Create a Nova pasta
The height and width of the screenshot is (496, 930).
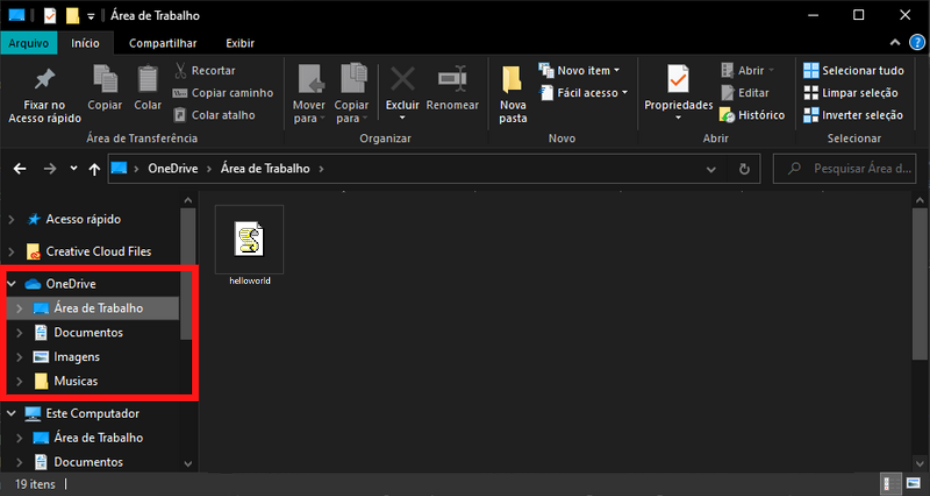pos(513,95)
